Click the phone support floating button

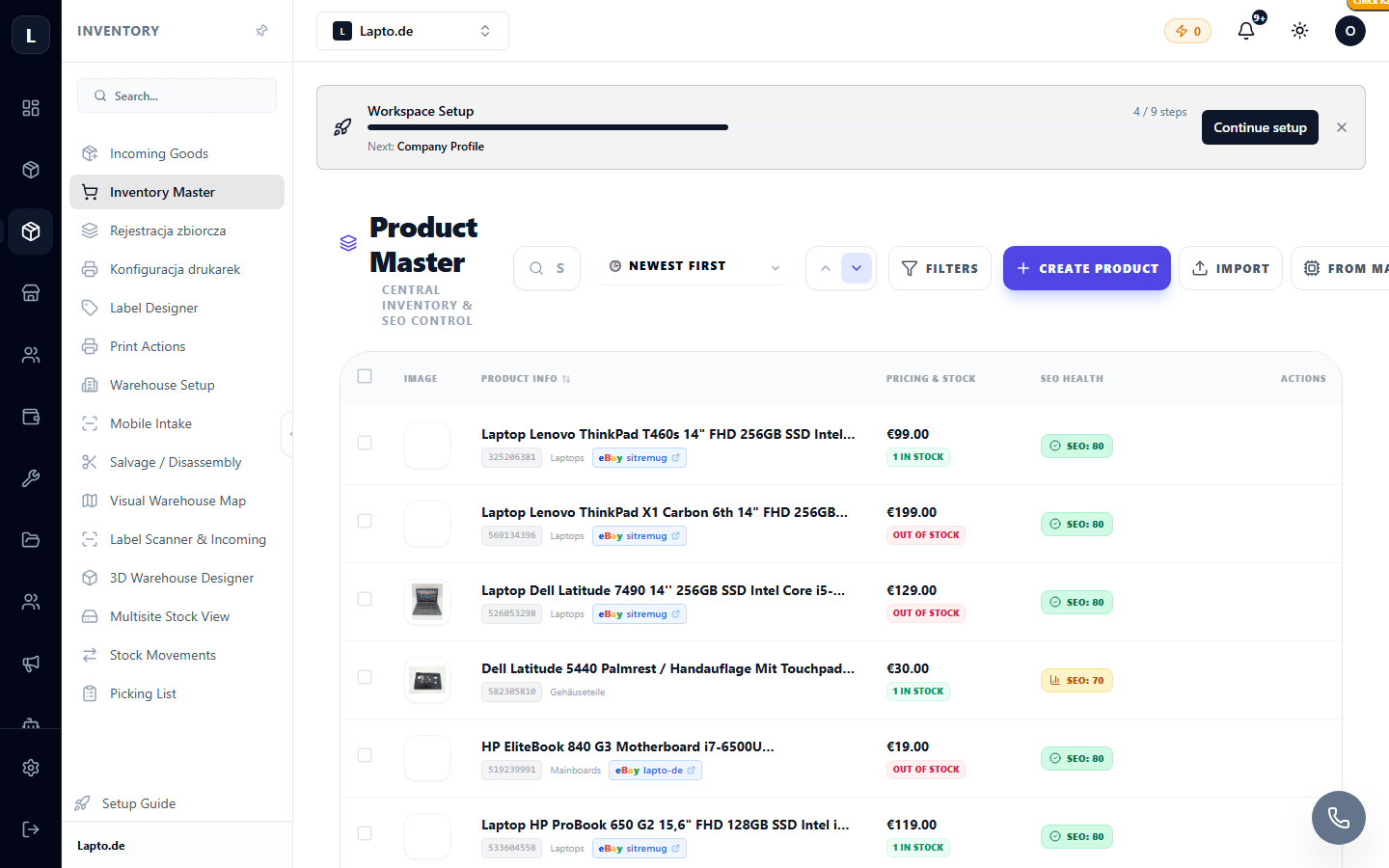coord(1339,818)
